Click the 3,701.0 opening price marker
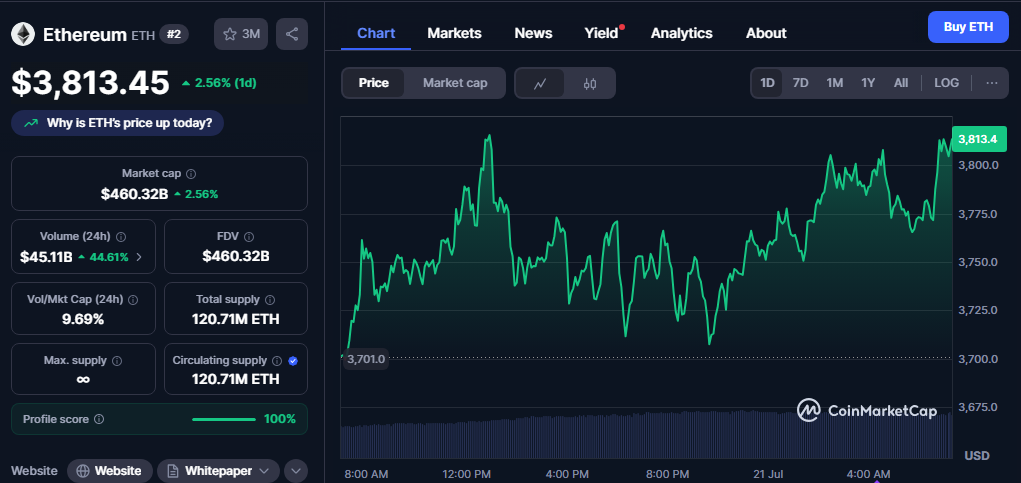Image resolution: width=1021 pixels, height=483 pixels. tap(366, 359)
